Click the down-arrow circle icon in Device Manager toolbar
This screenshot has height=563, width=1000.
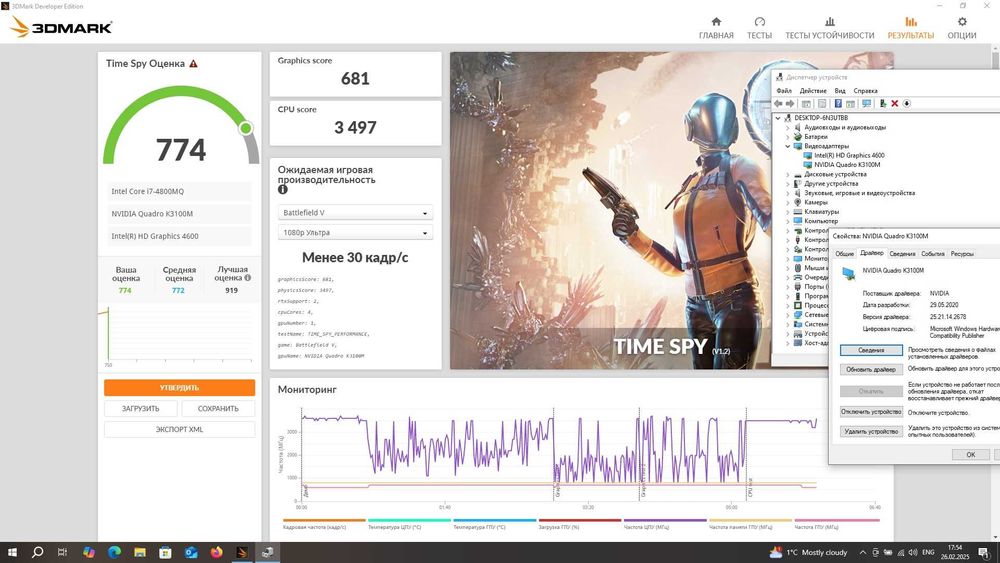906,103
